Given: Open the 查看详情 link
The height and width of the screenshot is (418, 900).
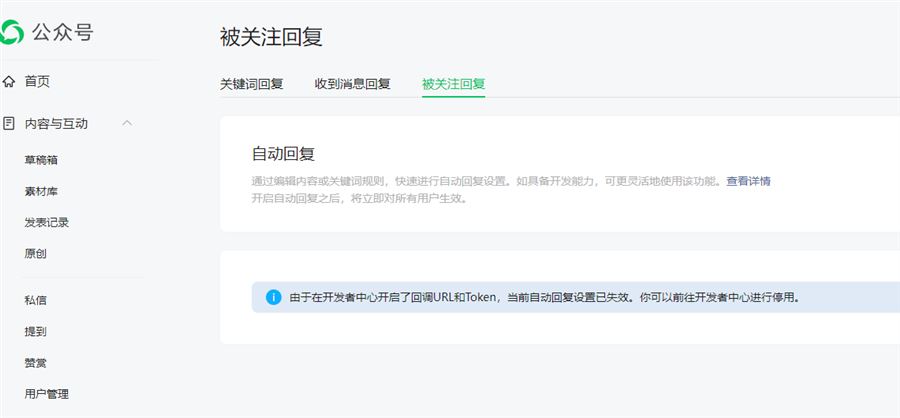Looking at the screenshot, I should (x=748, y=181).
